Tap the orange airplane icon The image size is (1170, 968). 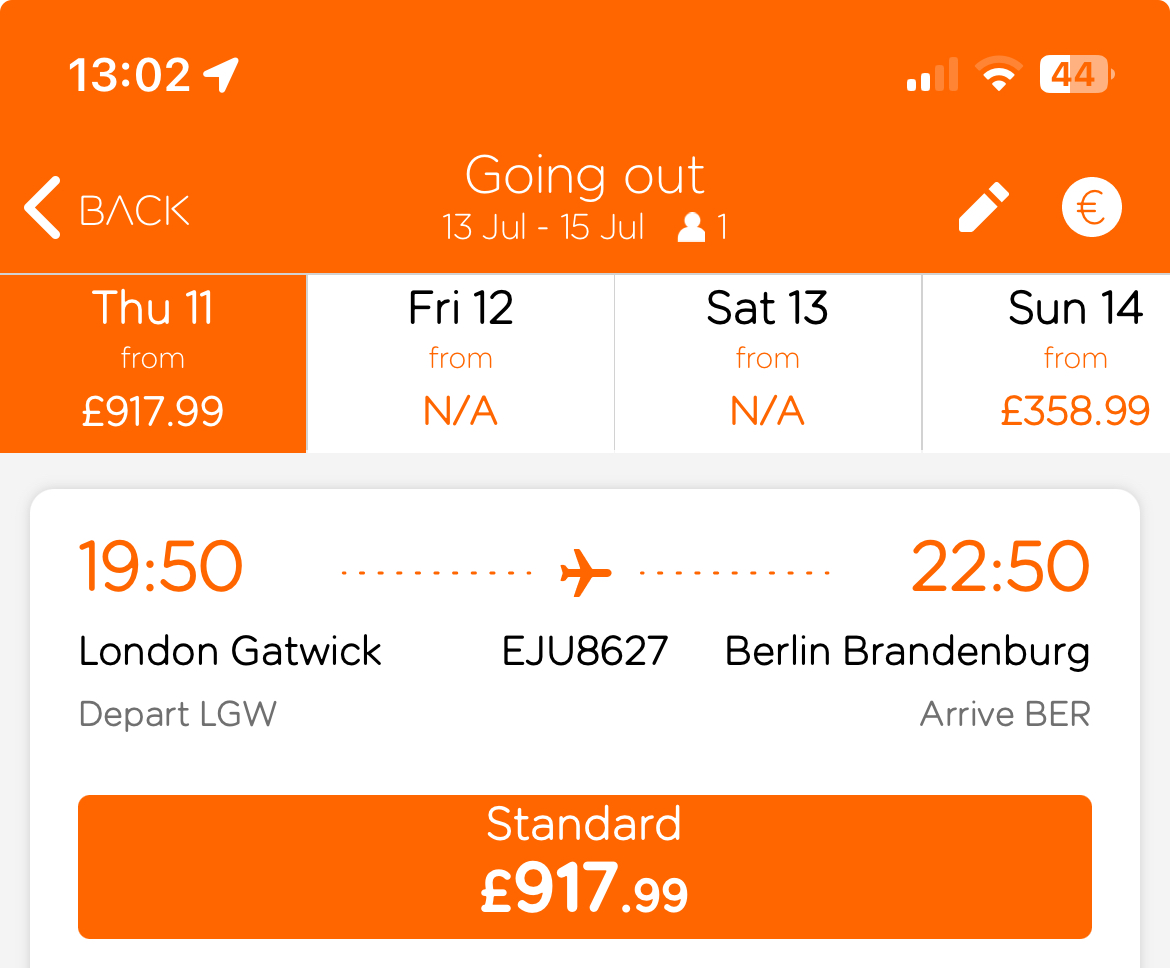pyautogui.click(x=586, y=572)
